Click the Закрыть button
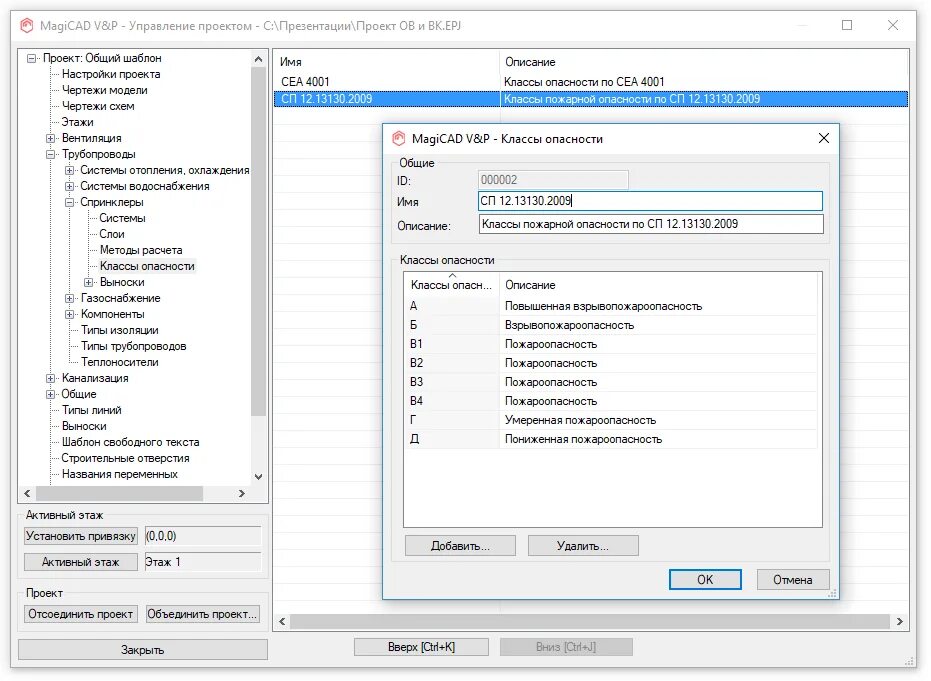 pos(142,650)
